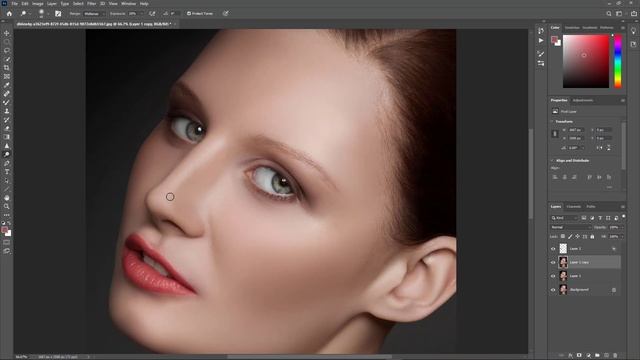The image size is (640, 360).
Task: Select the Clone Stamp tool
Action: [7, 111]
